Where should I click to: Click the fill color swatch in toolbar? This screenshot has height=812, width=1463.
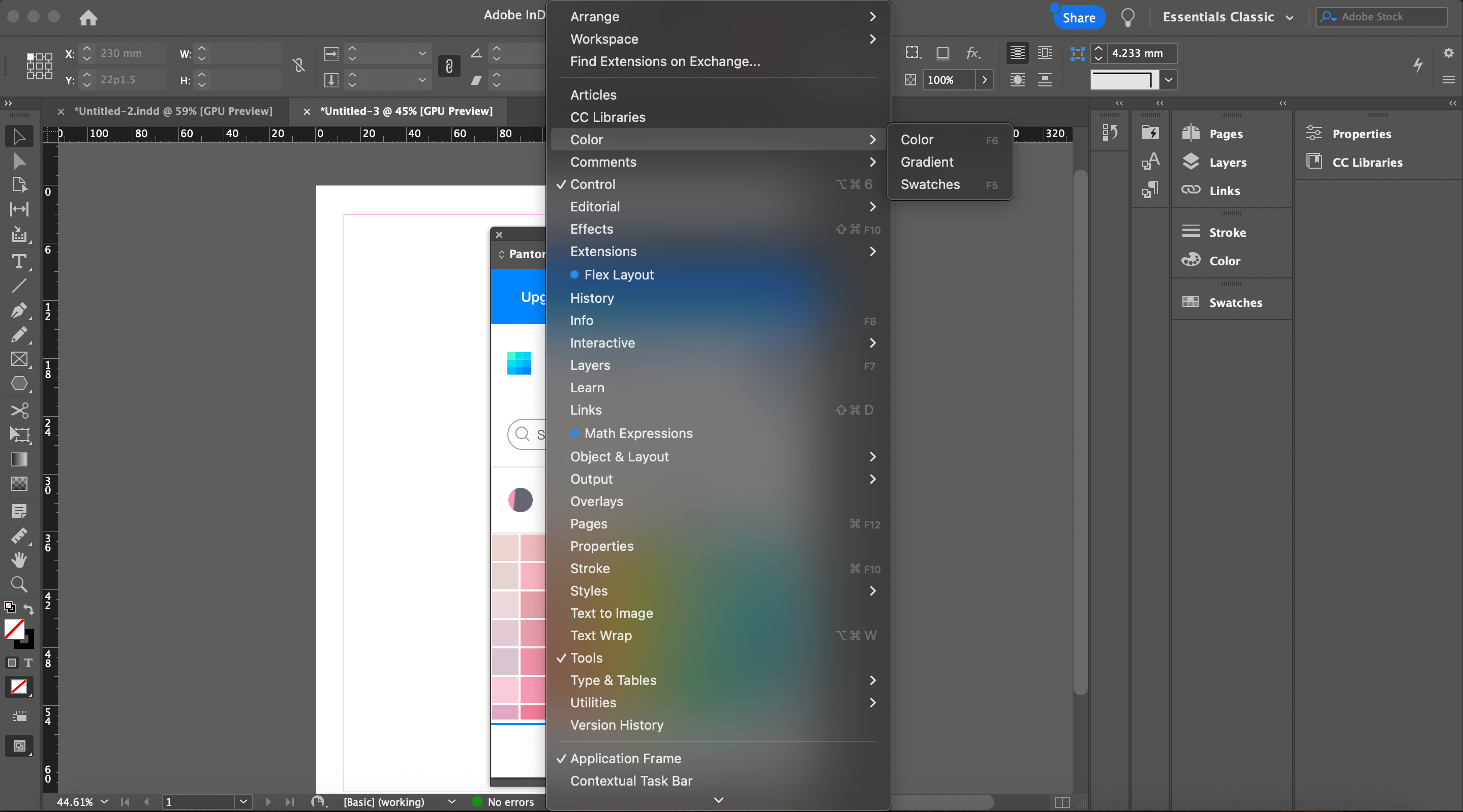(x=14, y=629)
